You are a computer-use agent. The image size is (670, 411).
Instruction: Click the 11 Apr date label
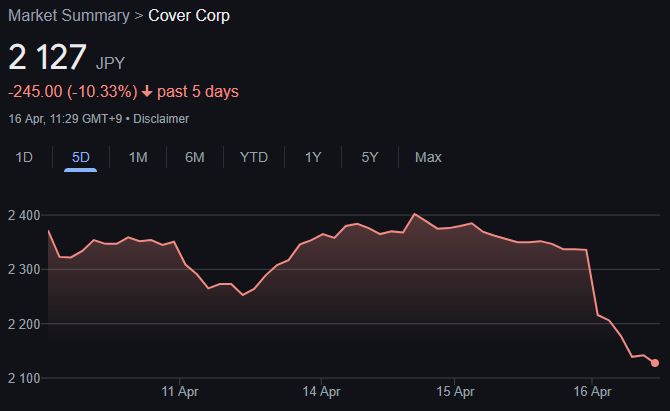180,391
